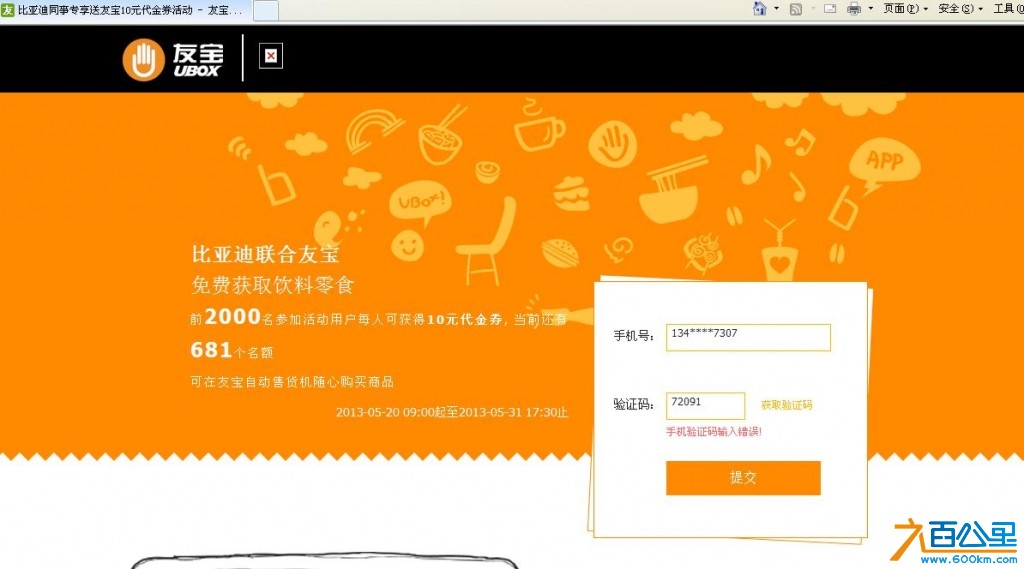Open the Home button dropdown arrow
The width and height of the screenshot is (1024, 569).
tap(776, 8)
